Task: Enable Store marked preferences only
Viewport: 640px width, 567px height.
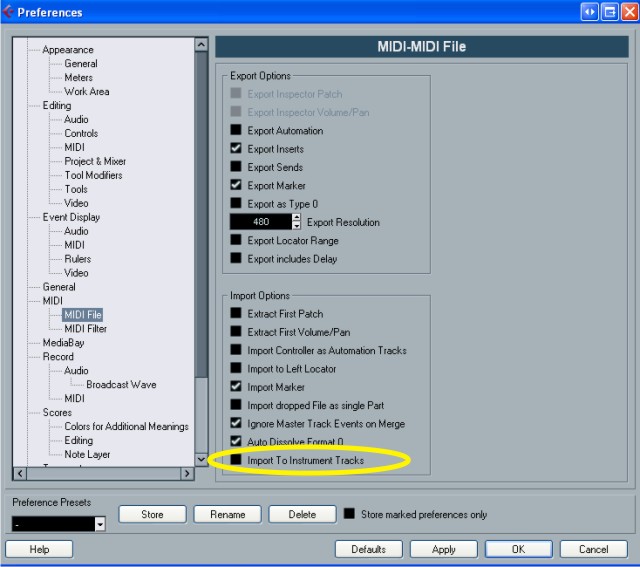Action: point(349,514)
